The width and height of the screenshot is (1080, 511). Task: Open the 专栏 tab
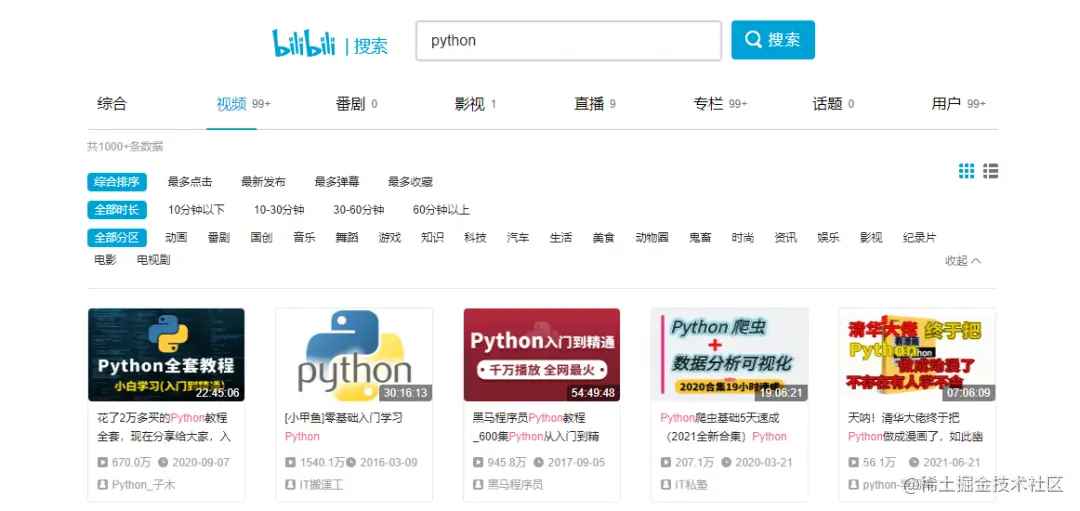coord(720,104)
